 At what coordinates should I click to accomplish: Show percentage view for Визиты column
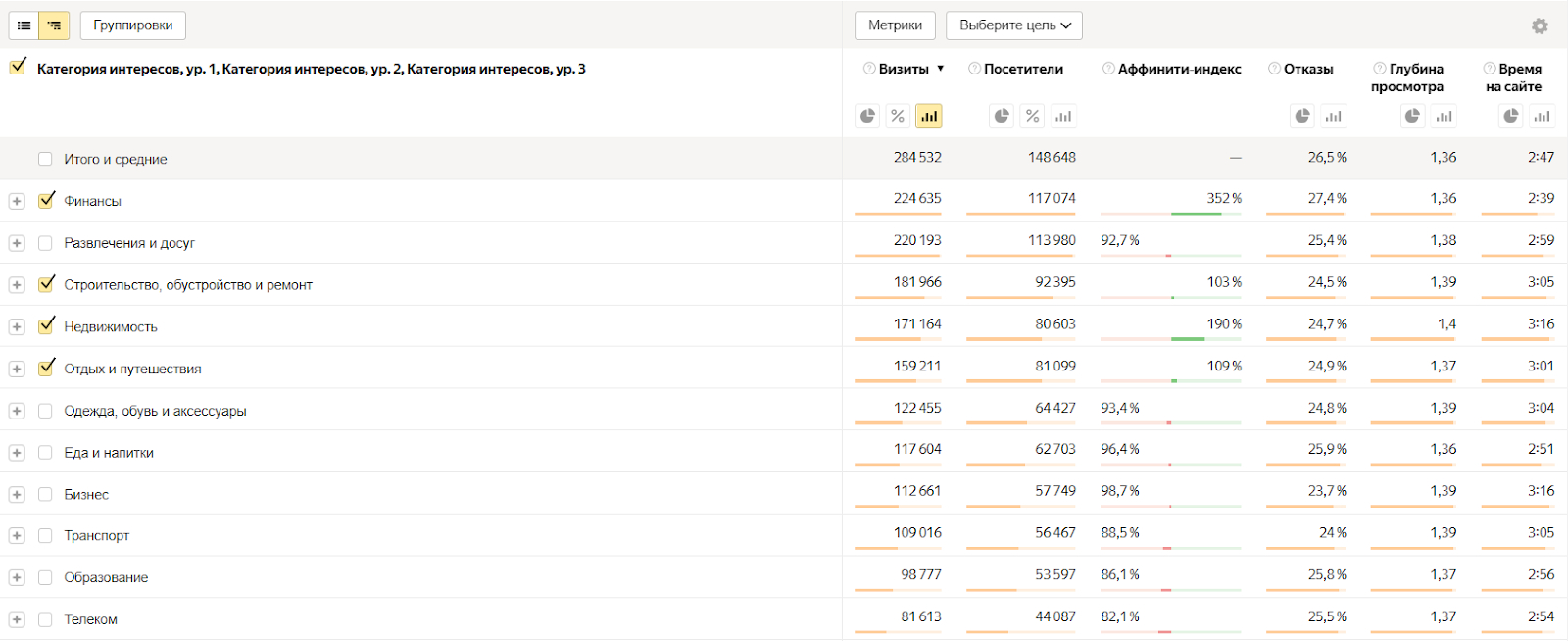[x=898, y=117]
